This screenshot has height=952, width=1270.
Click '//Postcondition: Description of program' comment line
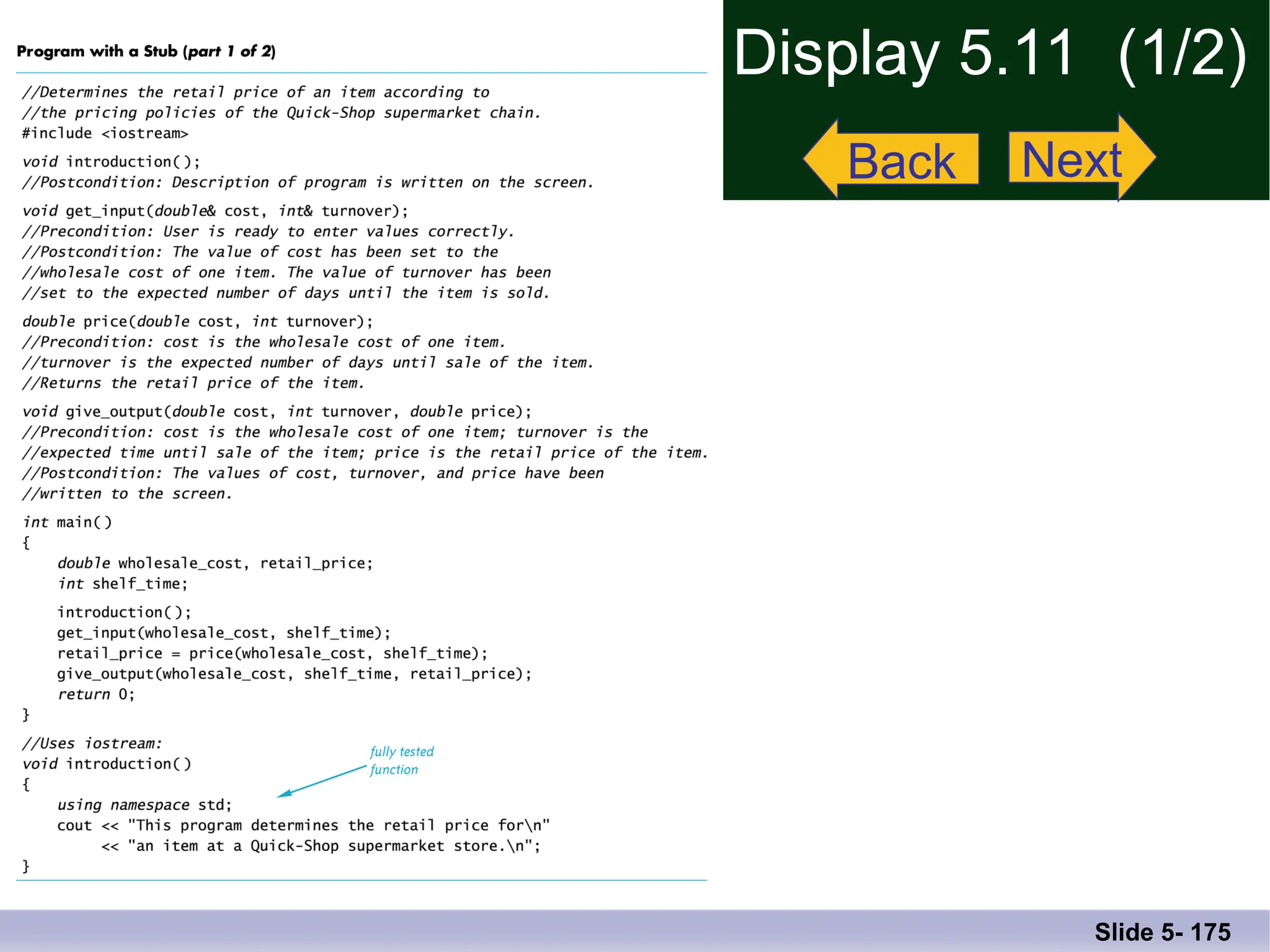[308, 182]
